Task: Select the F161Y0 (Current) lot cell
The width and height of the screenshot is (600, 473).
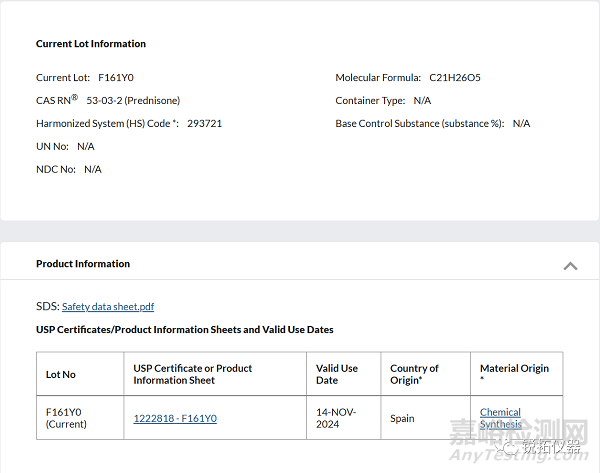Action: pyautogui.click(x=68, y=418)
